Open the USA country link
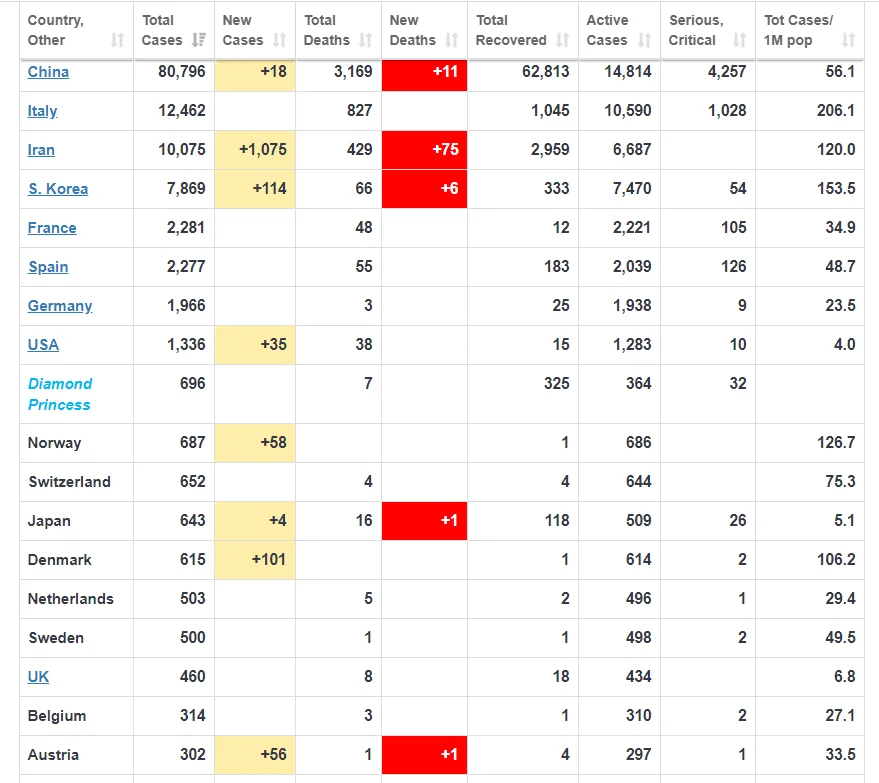Image resolution: width=879 pixels, height=783 pixels. pos(43,345)
